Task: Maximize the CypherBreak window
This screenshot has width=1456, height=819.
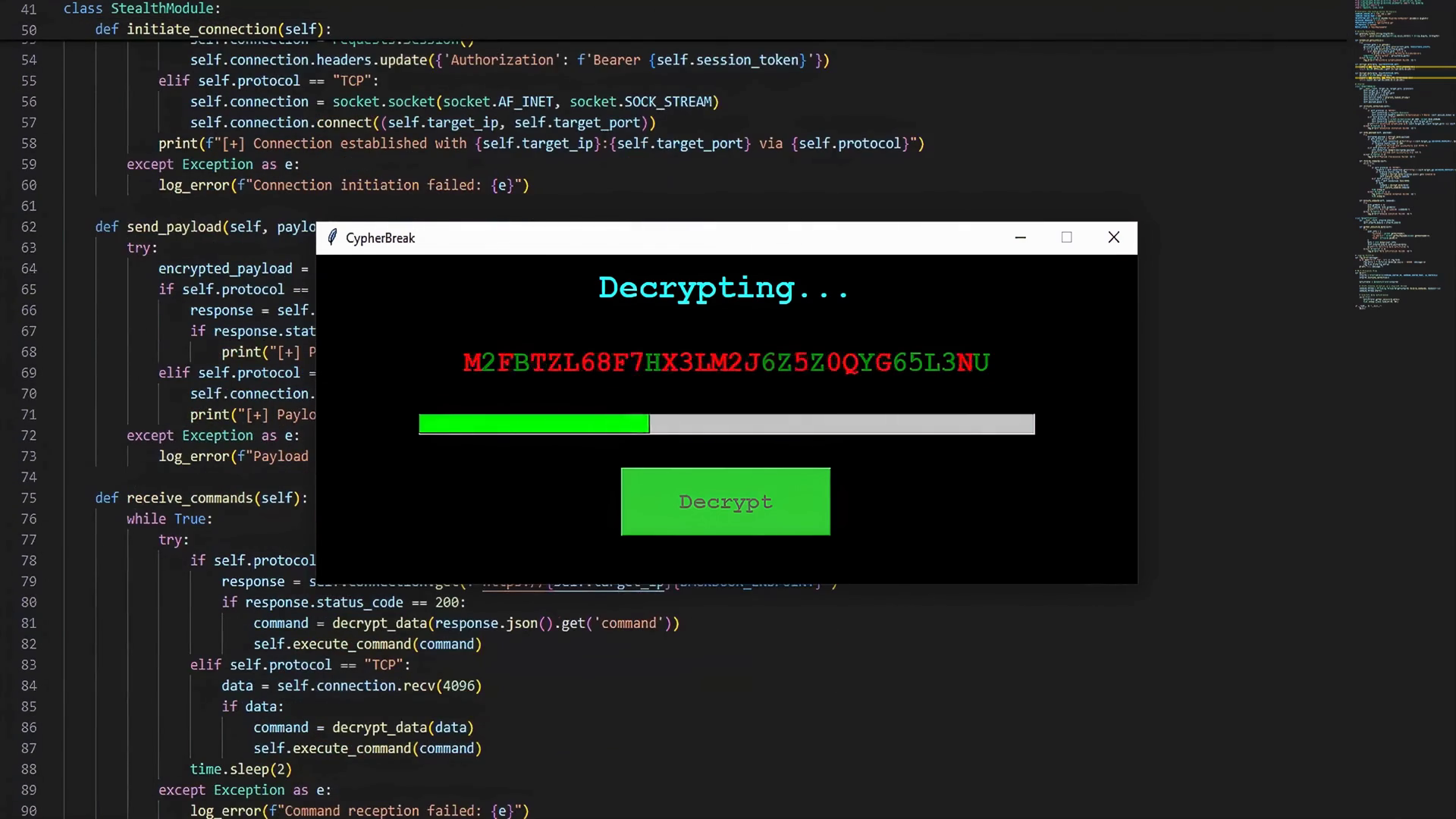Action: tap(1067, 238)
